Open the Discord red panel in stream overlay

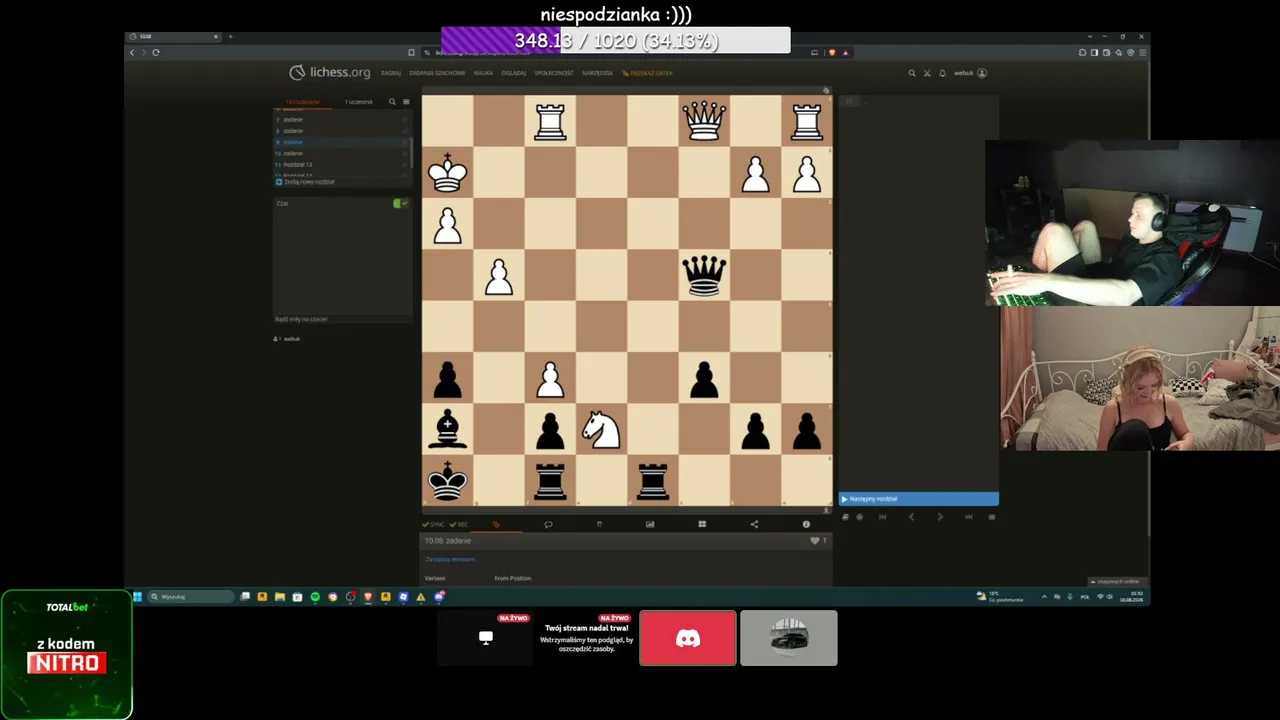[688, 638]
